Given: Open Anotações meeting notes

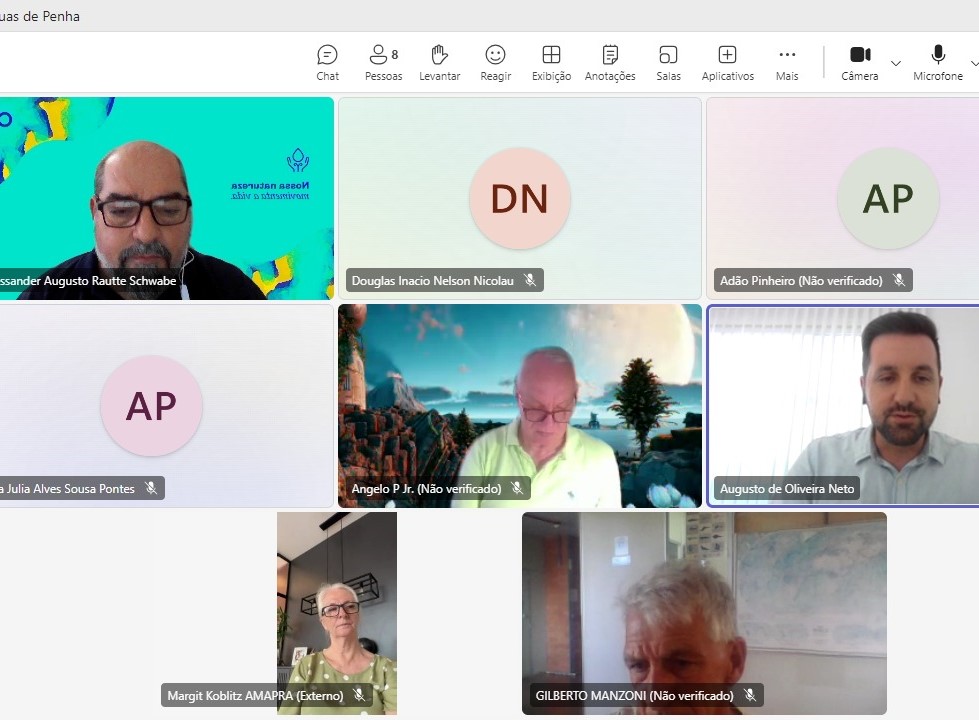Looking at the screenshot, I should [610, 63].
